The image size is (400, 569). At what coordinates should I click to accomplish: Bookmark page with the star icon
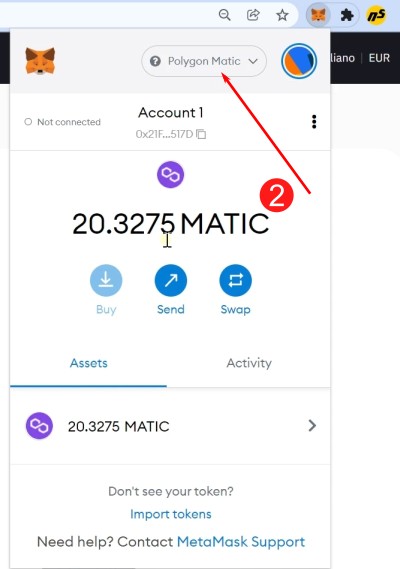pos(282,15)
